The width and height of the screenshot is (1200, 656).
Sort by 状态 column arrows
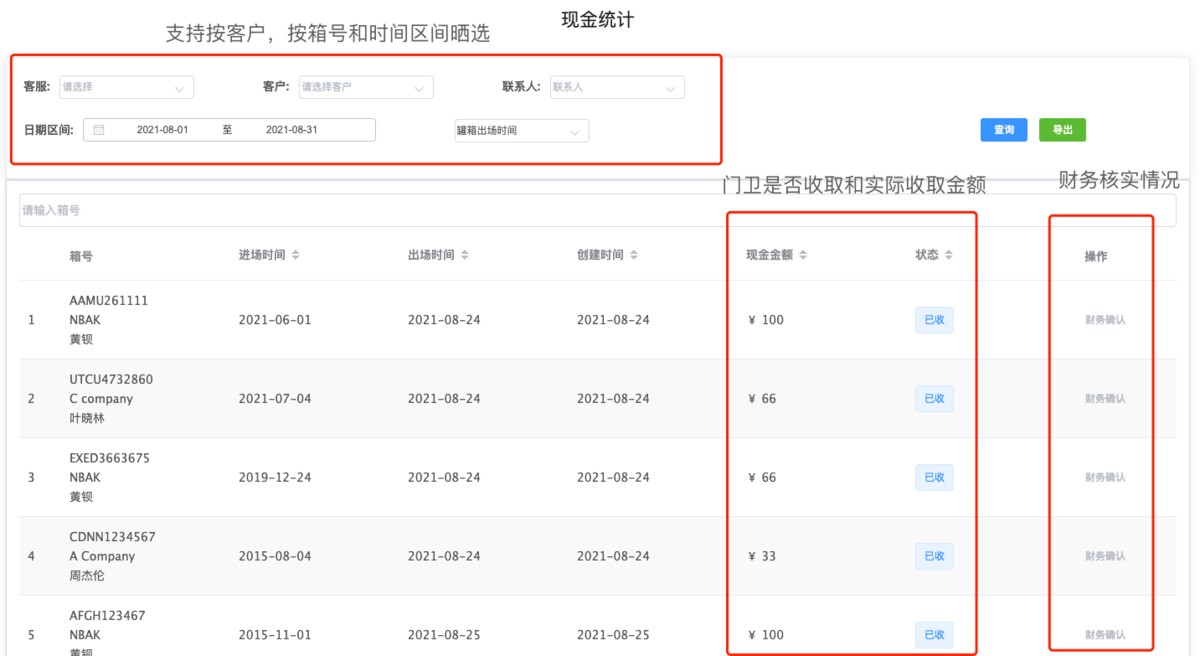pos(948,255)
